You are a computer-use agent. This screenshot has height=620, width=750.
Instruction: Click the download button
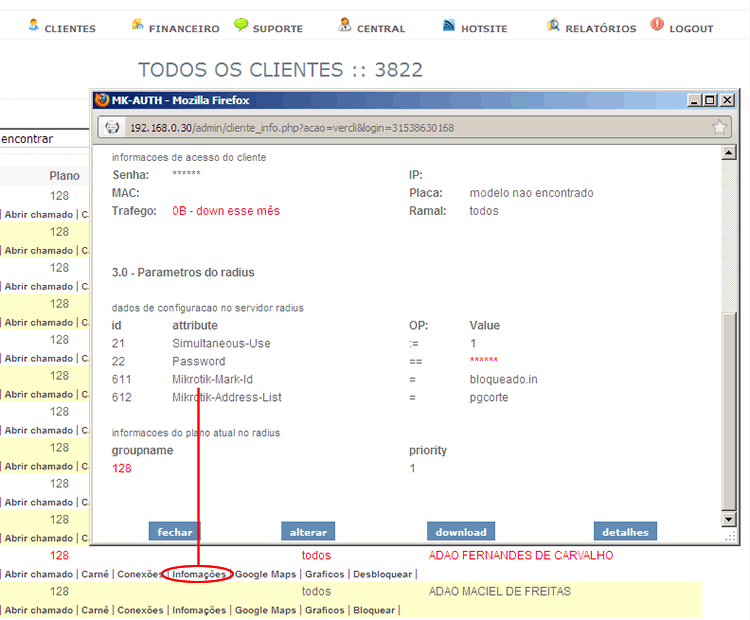(x=461, y=532)
